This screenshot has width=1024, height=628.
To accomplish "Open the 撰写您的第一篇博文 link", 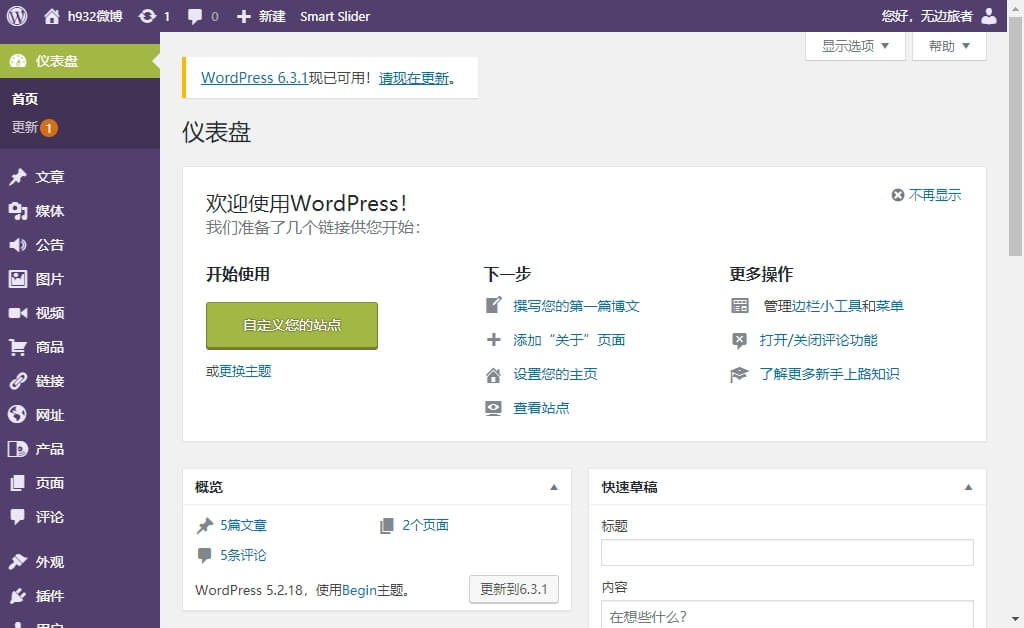I will [576, 306].
